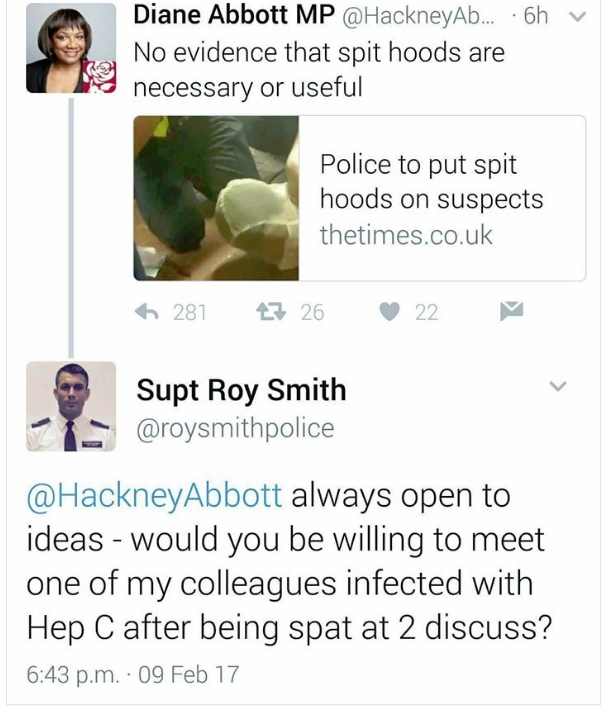
Task: Open Diane Abbott MP's profile picture
Action: click(71, 48)
